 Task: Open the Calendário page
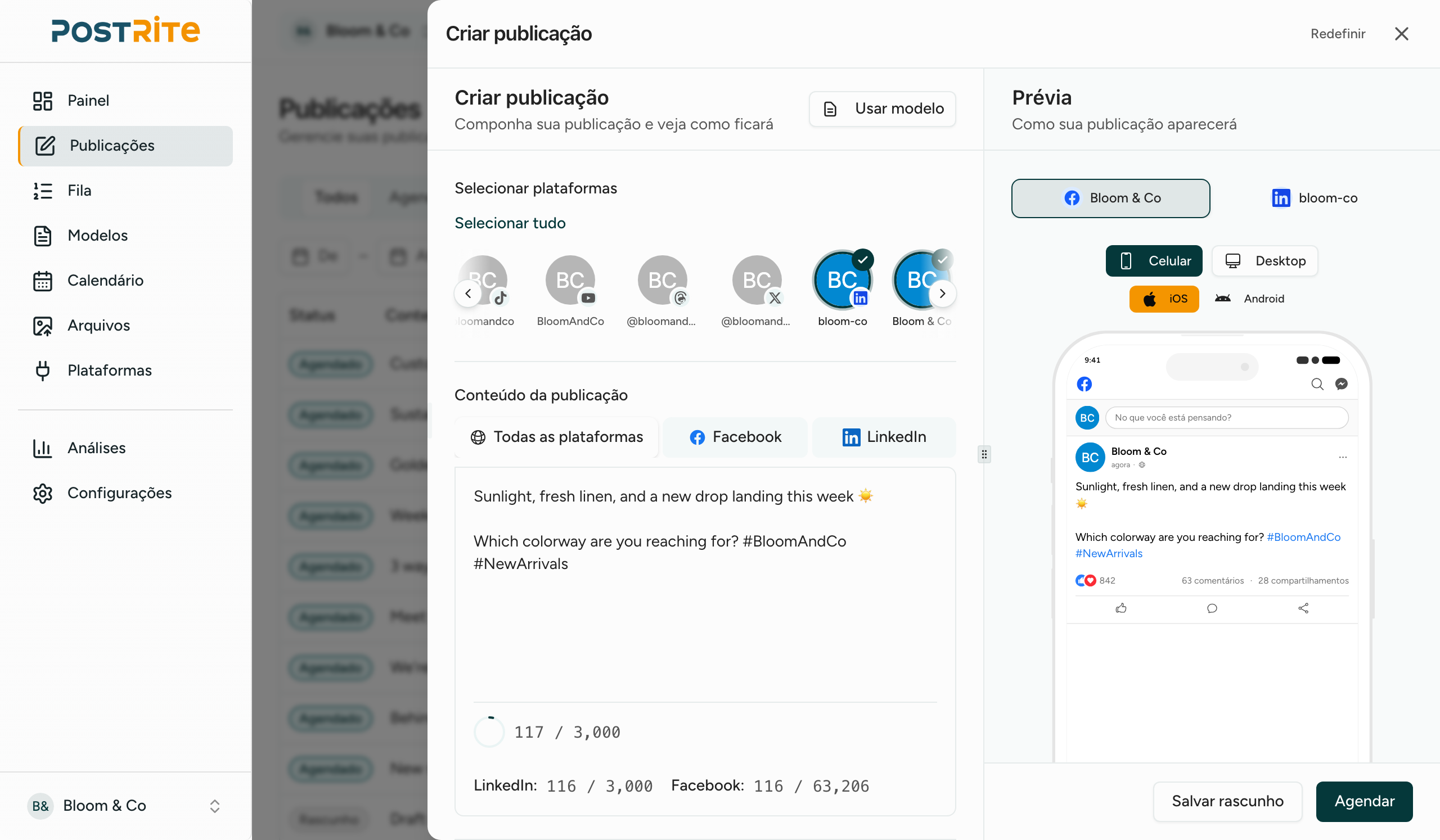(x=125, y=281)
